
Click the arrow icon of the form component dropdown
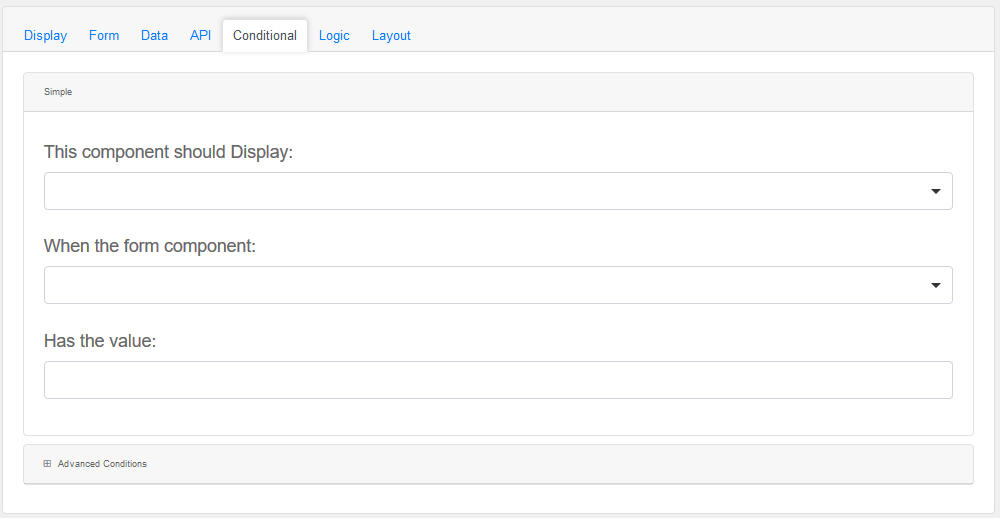(x=935, y=285)
